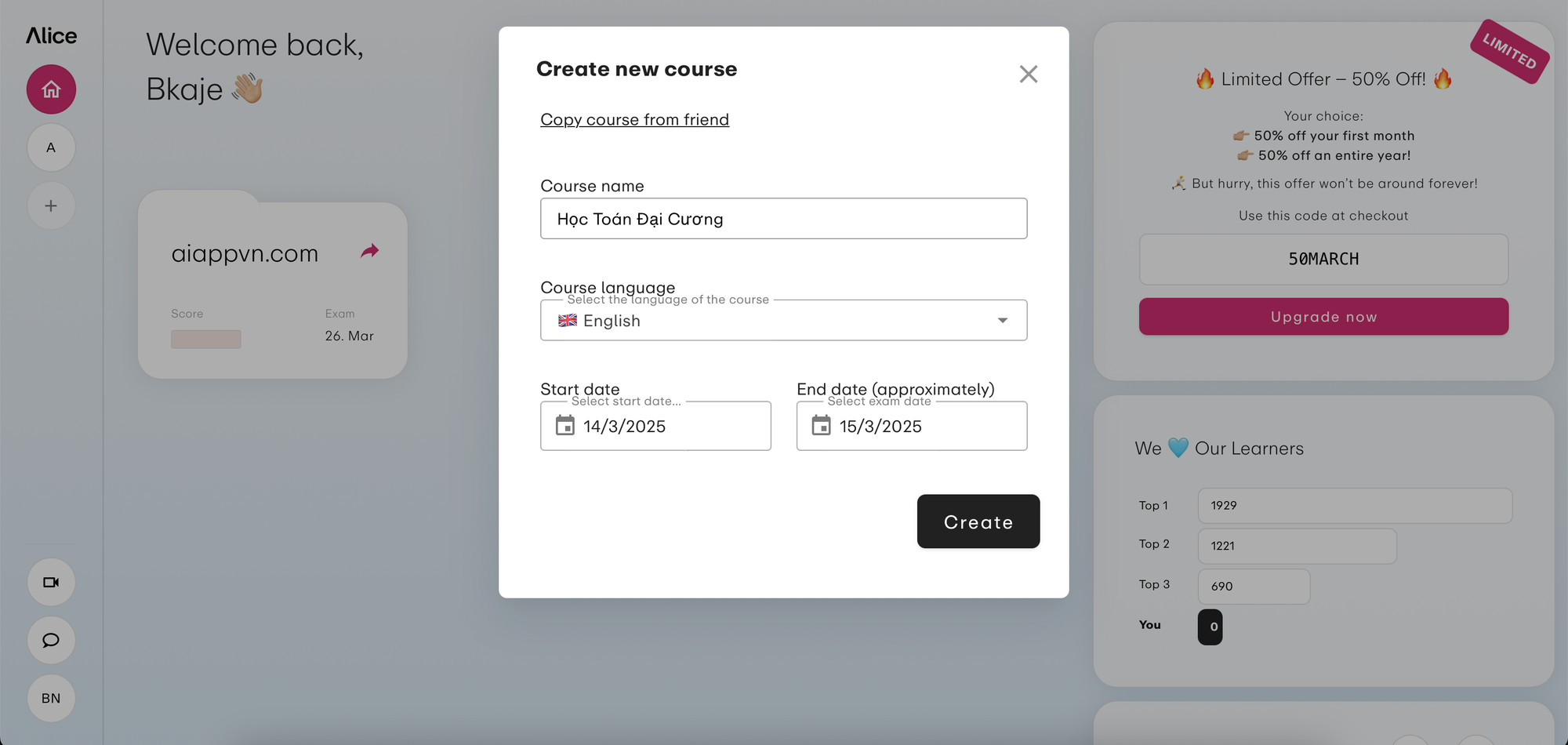The image size is (1568, 745).
Task: Open the chat bubble sidebar icon
Action: (x=51, y=640)
